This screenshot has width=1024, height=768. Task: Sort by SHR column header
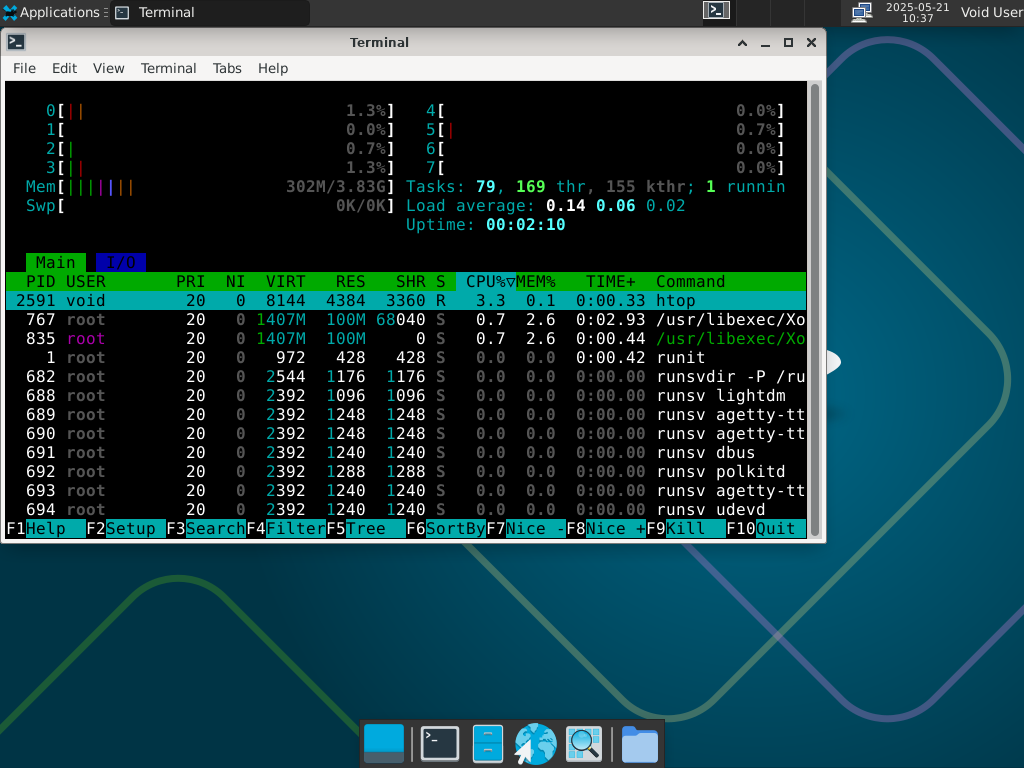coord(410,281)
